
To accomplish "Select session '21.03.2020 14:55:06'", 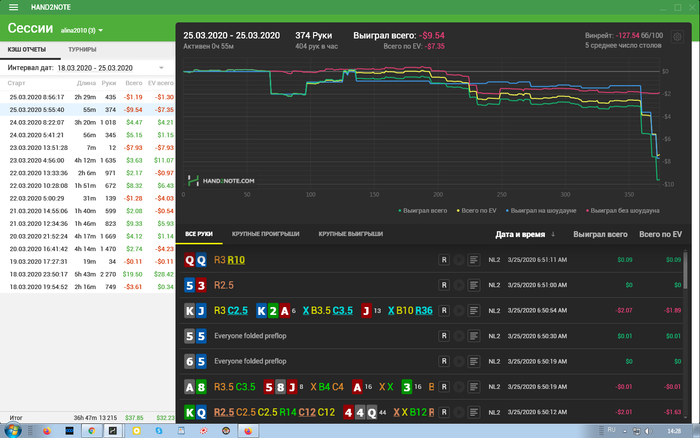I will tap(88, 211).
